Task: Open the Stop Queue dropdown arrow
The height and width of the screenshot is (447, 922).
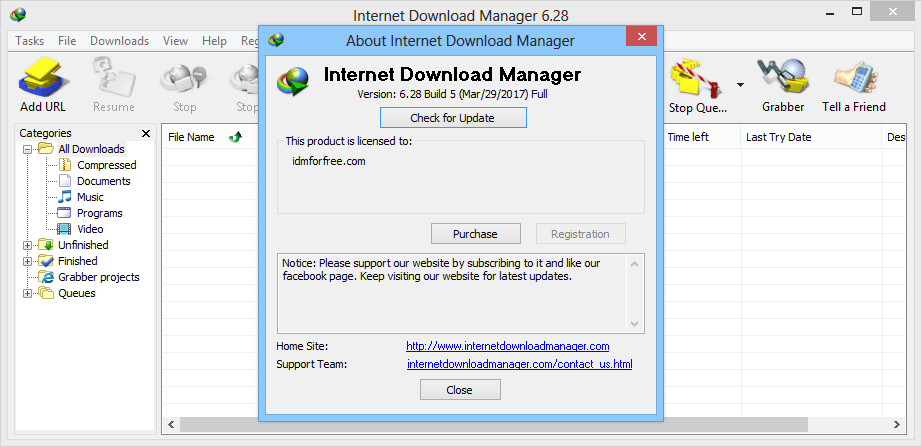Action: click(740, 85)
